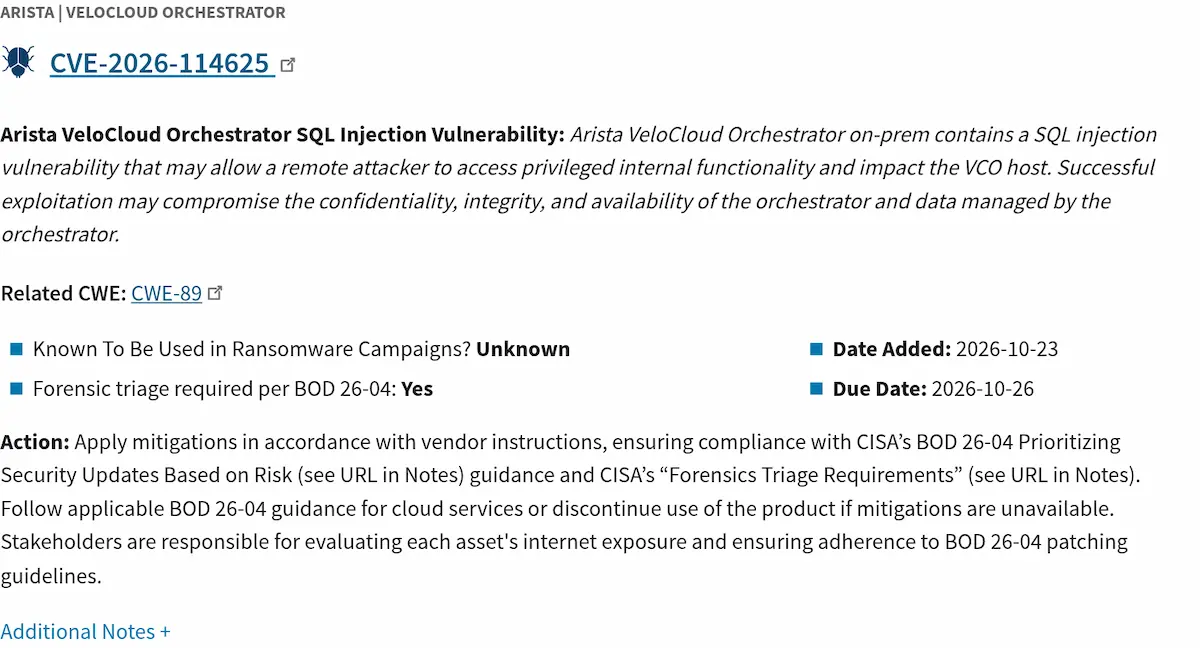Image resolution: width=1200 pixels, height=648 pixels.
Task: Click the Related CWE label
Action: pos(64,293)
